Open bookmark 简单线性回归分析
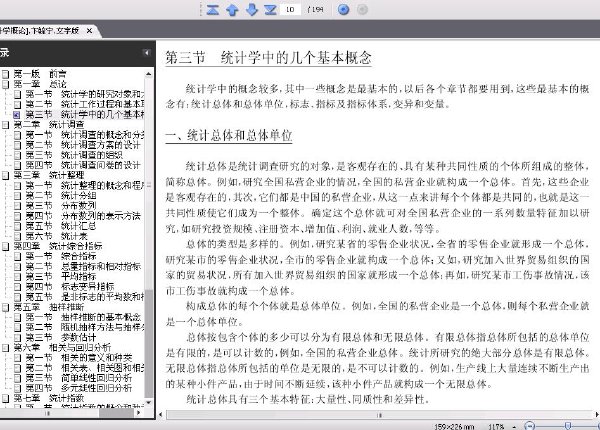The width and height of the screenshot is (600, 430). pos(79,378)
